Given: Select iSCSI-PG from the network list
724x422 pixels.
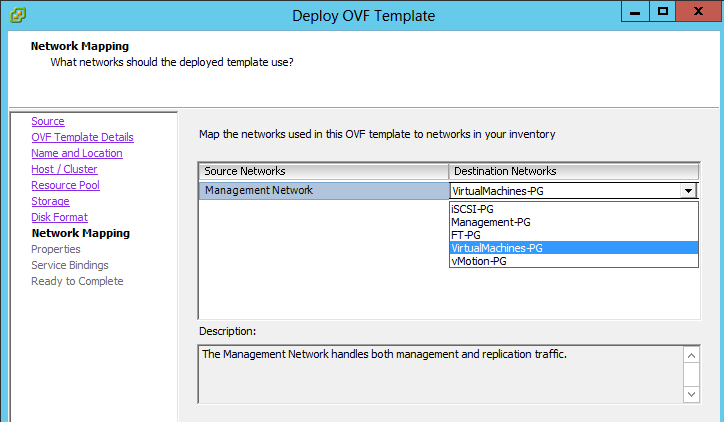Looking at the screenshot, I should click(x=475, y=209).
